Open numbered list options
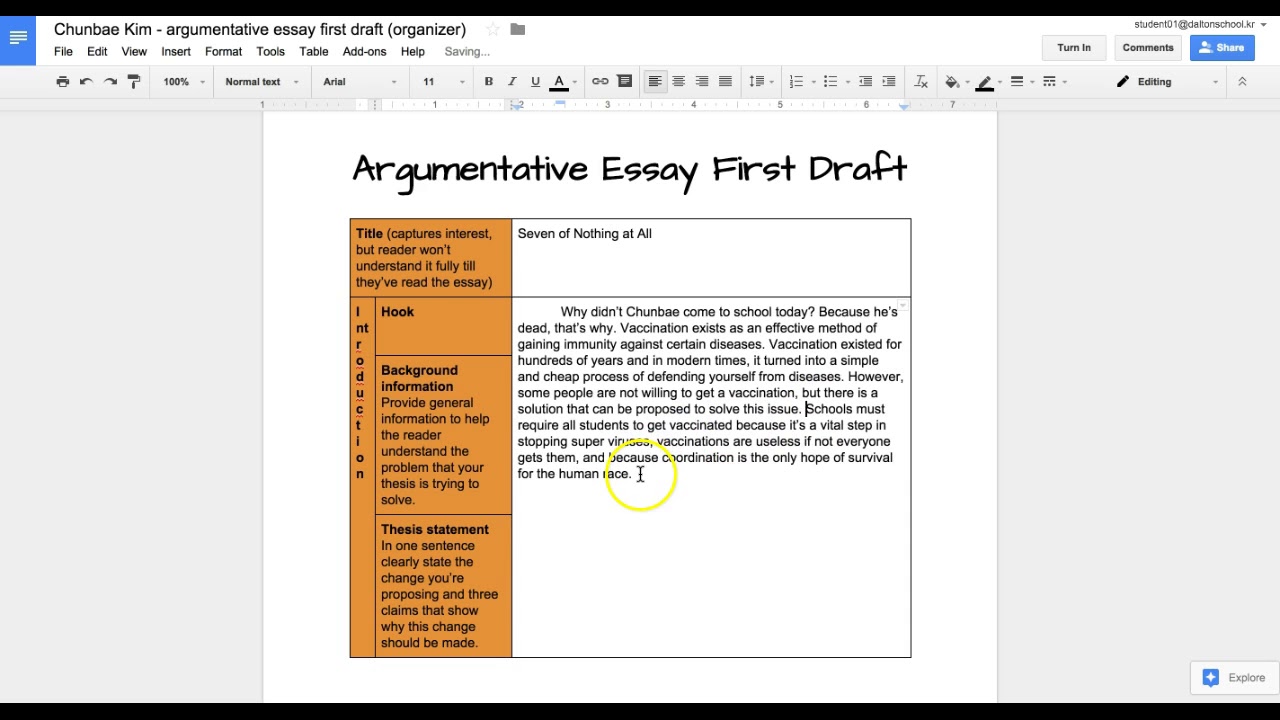Screen dimensions: 1280x720 [800, 82]
